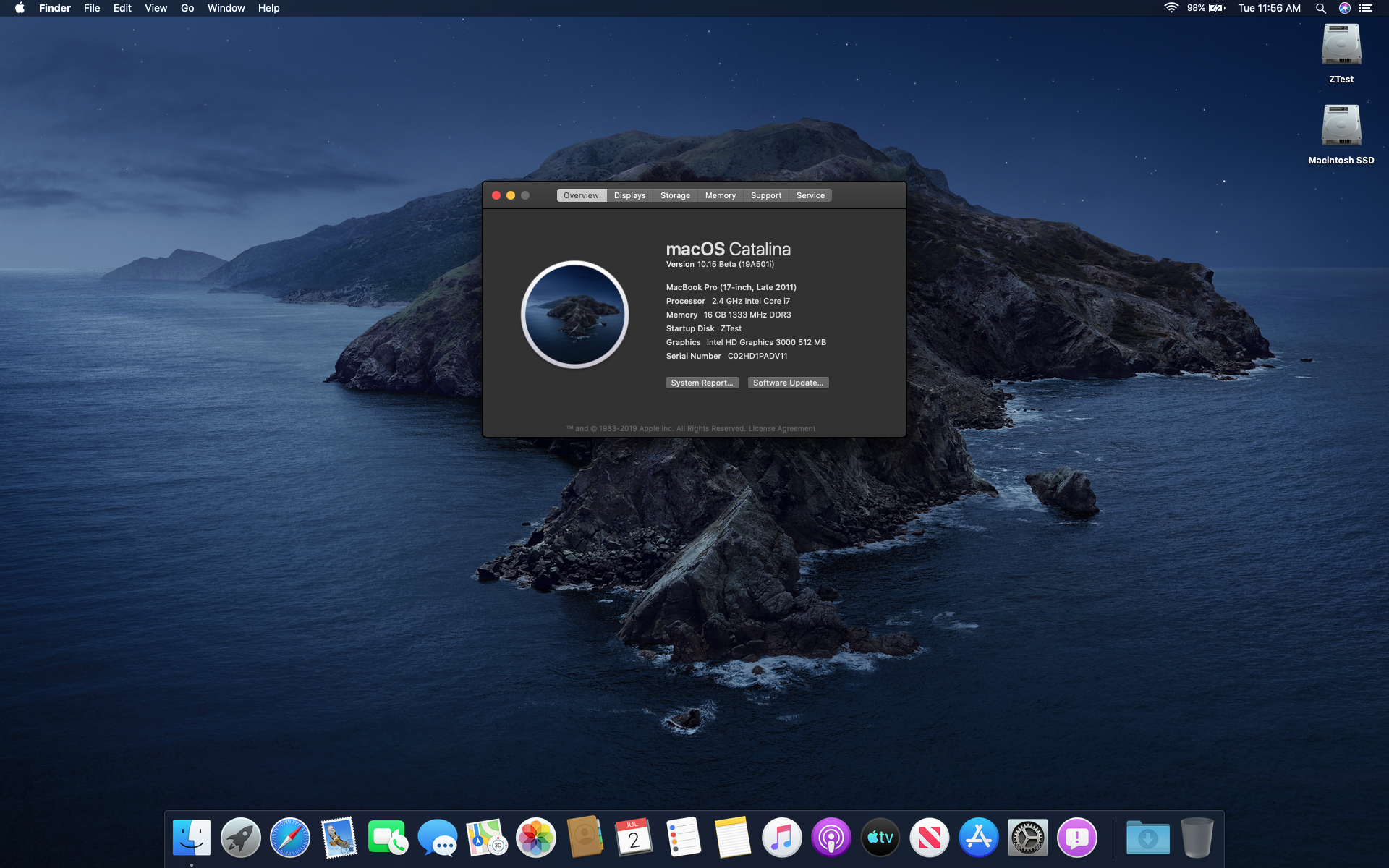Select the Memory tab

[x=720, y=195]
